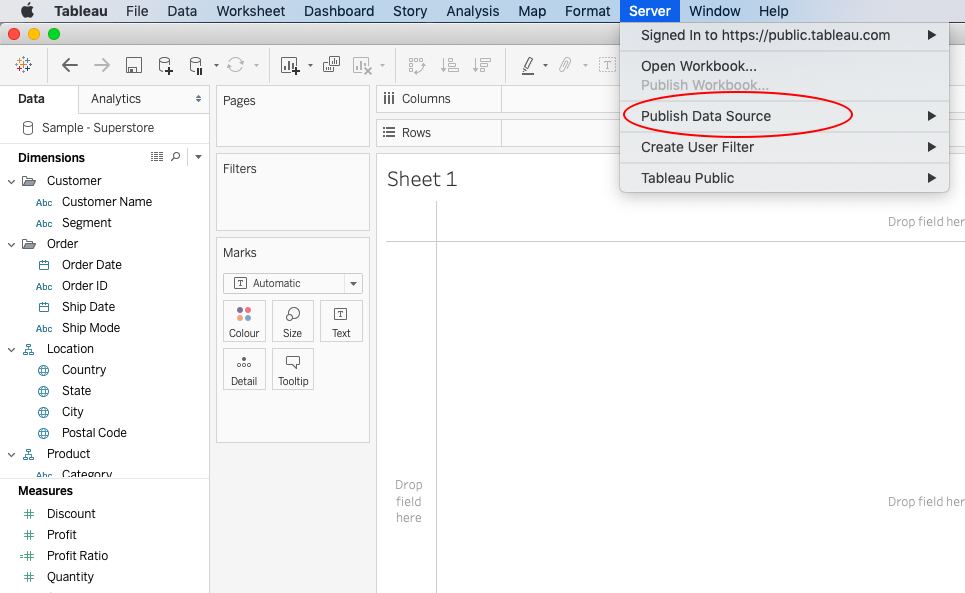Screen dimensions: 965x593
Task: Switch to the Analytics pane tab
Action: (116, 98)
